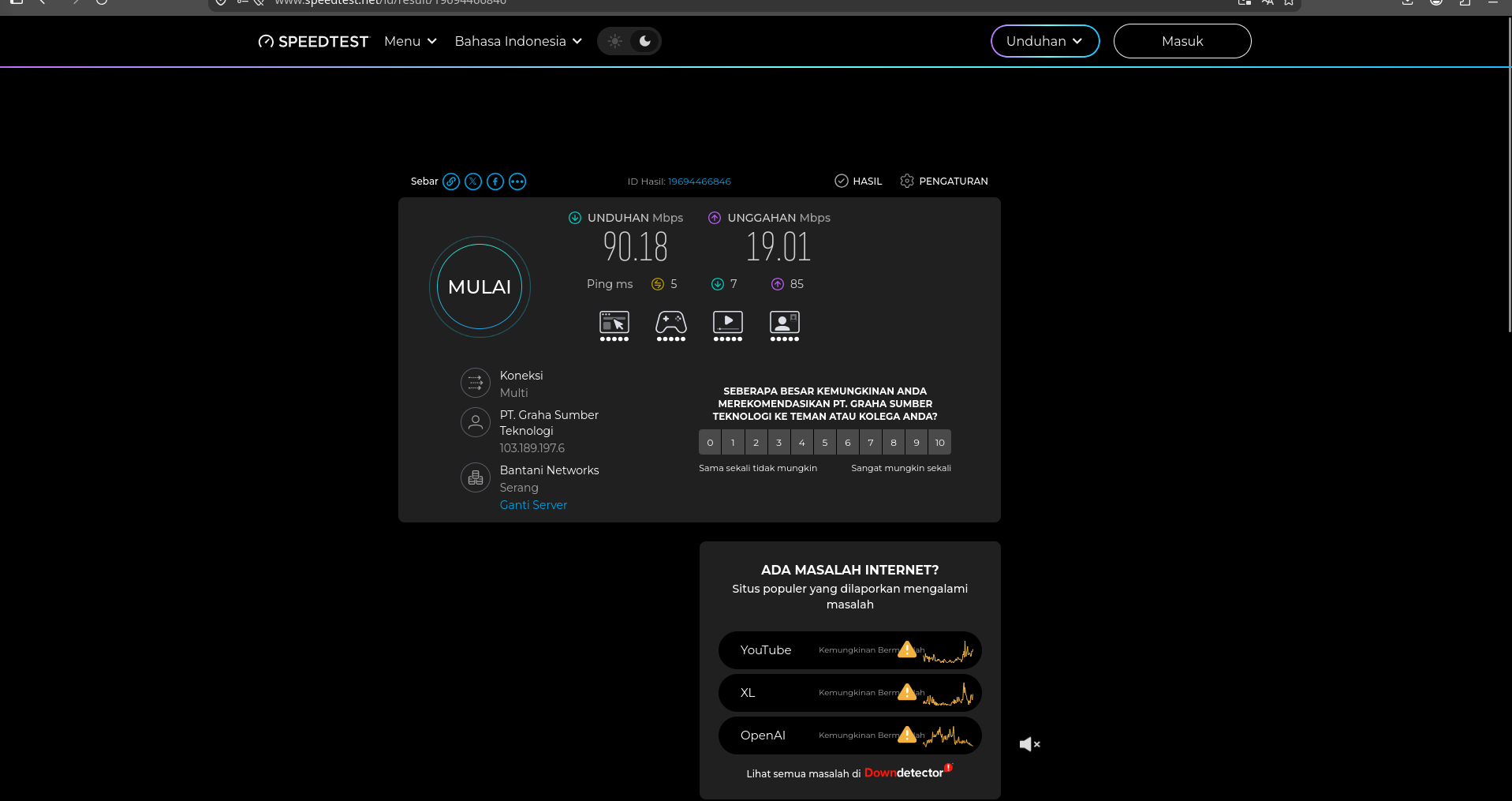The height and width of the screenshot is (801, 1512).
Task: Open the Downdetector link
Action: pos(909,773)
